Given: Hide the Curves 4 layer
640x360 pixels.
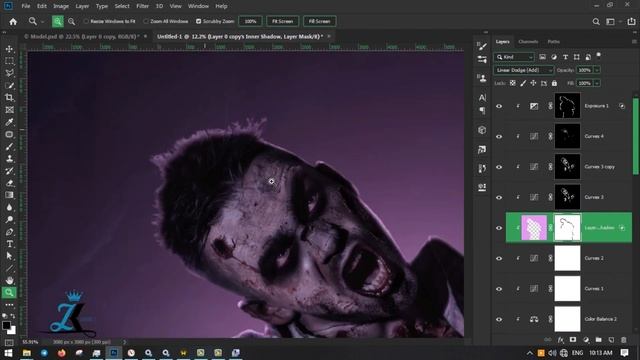Looking at the screenshot, I should point(499,136).
